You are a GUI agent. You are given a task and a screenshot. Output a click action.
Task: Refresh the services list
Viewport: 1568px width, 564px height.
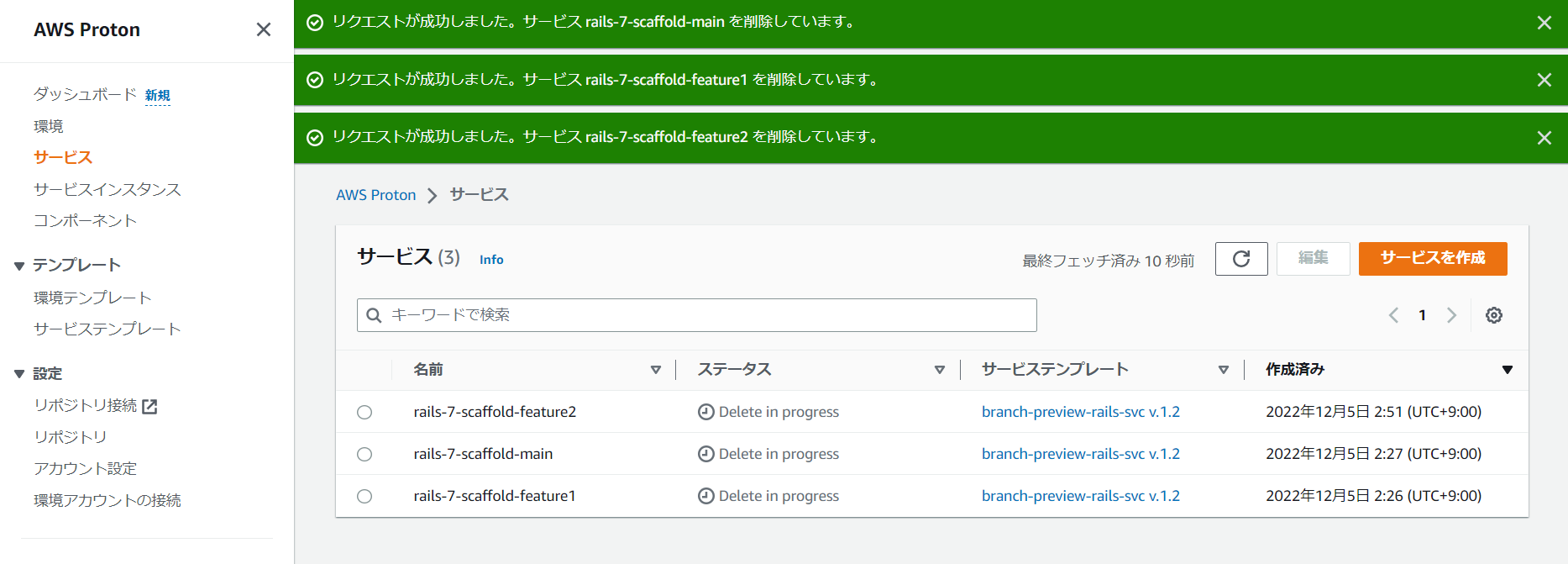coord(1241,259)
